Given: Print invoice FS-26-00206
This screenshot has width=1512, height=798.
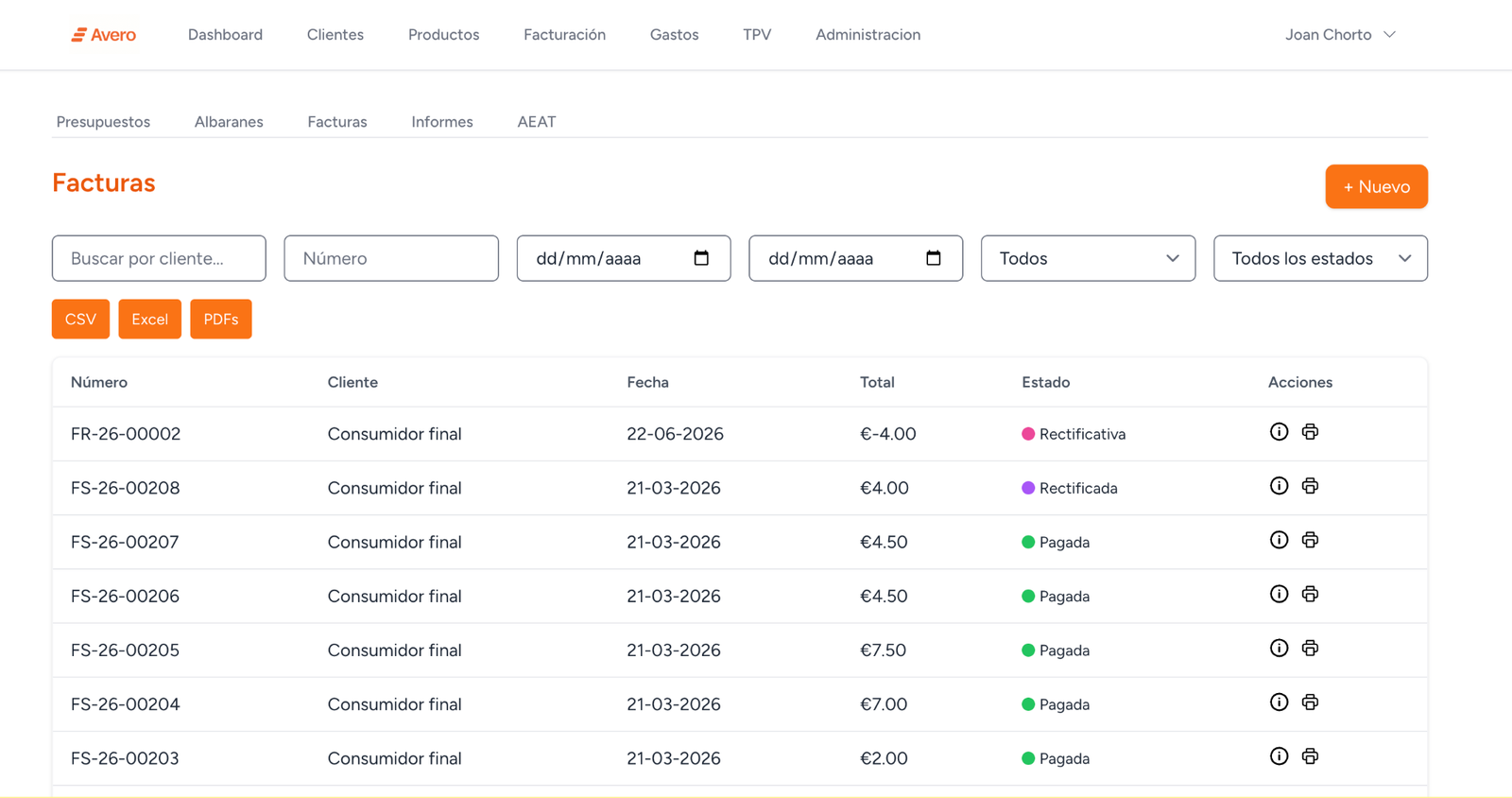Looking at the screenshot, I should [1310, 594].
